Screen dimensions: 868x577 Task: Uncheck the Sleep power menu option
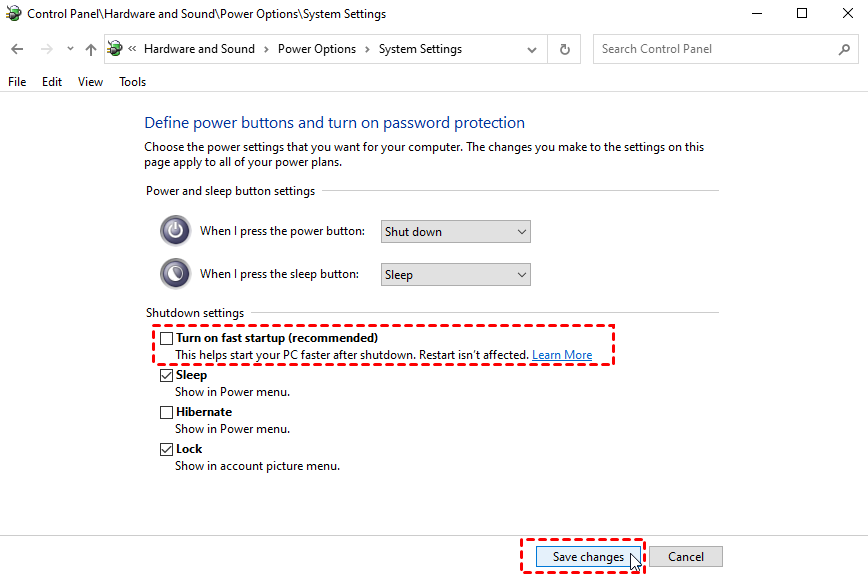coord(167,376)
